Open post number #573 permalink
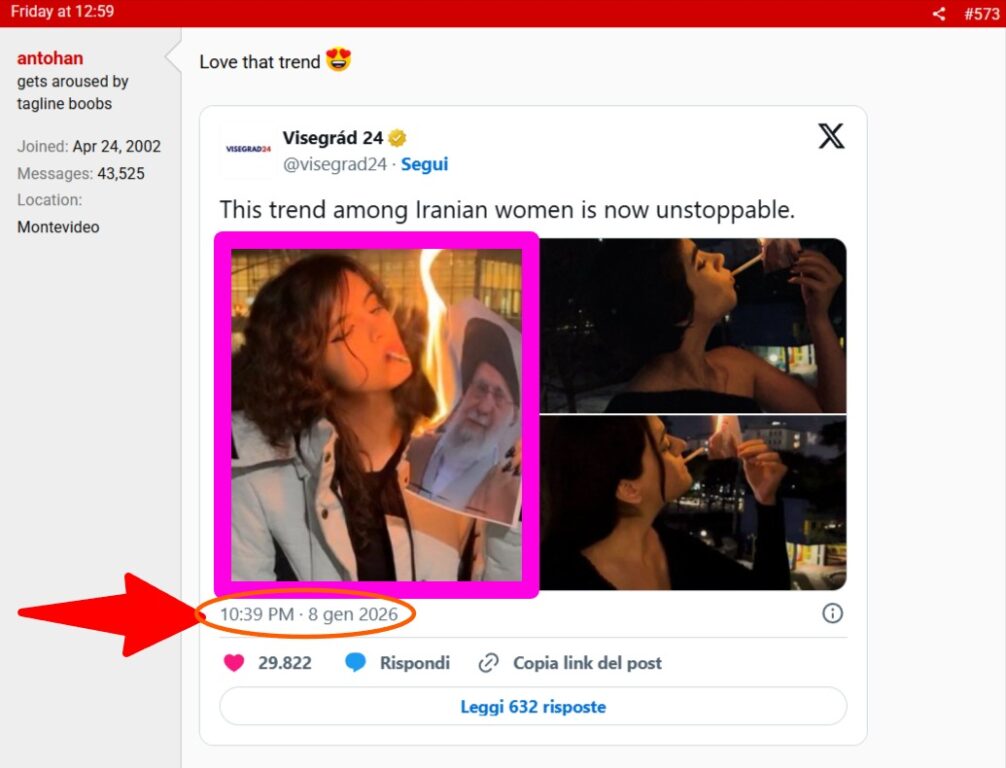 pyautogui.click(x=981, y=13)
